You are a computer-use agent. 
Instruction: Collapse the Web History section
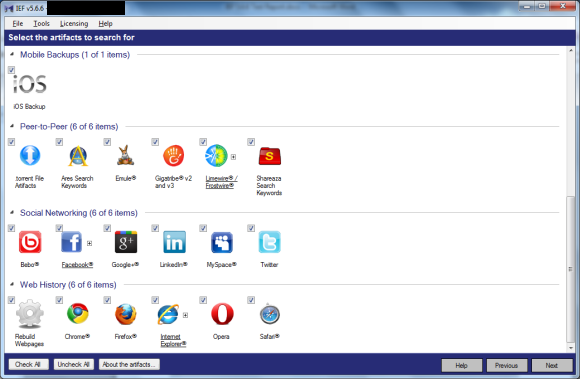coord(12,284)
